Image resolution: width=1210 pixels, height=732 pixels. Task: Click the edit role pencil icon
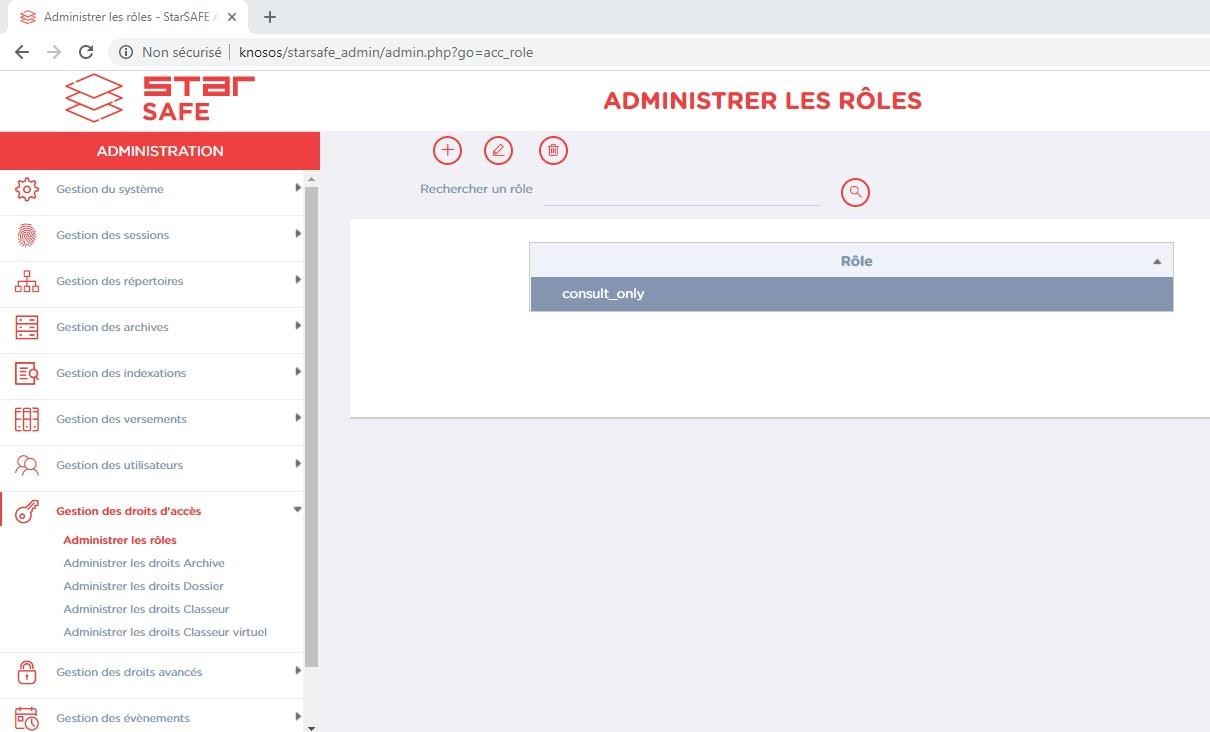pyautogui.click(x=498, y=151)
